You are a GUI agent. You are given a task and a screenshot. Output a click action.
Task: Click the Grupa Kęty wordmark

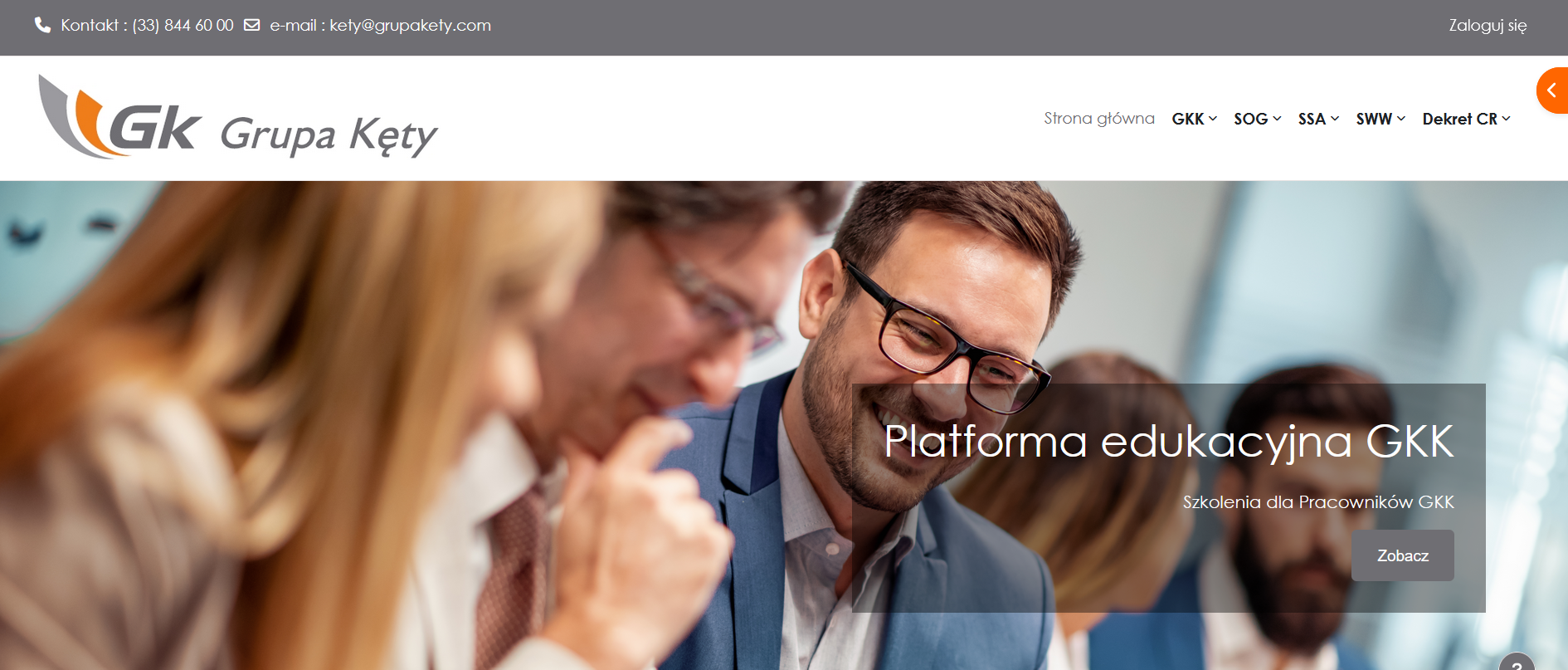(x=329, y=134)
